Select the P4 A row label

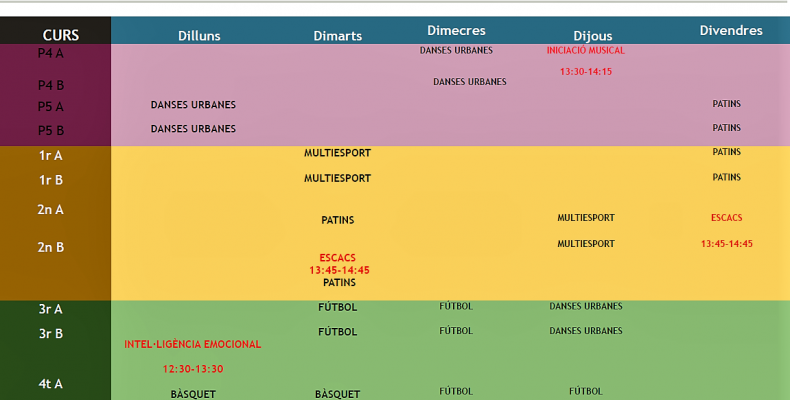50,53
